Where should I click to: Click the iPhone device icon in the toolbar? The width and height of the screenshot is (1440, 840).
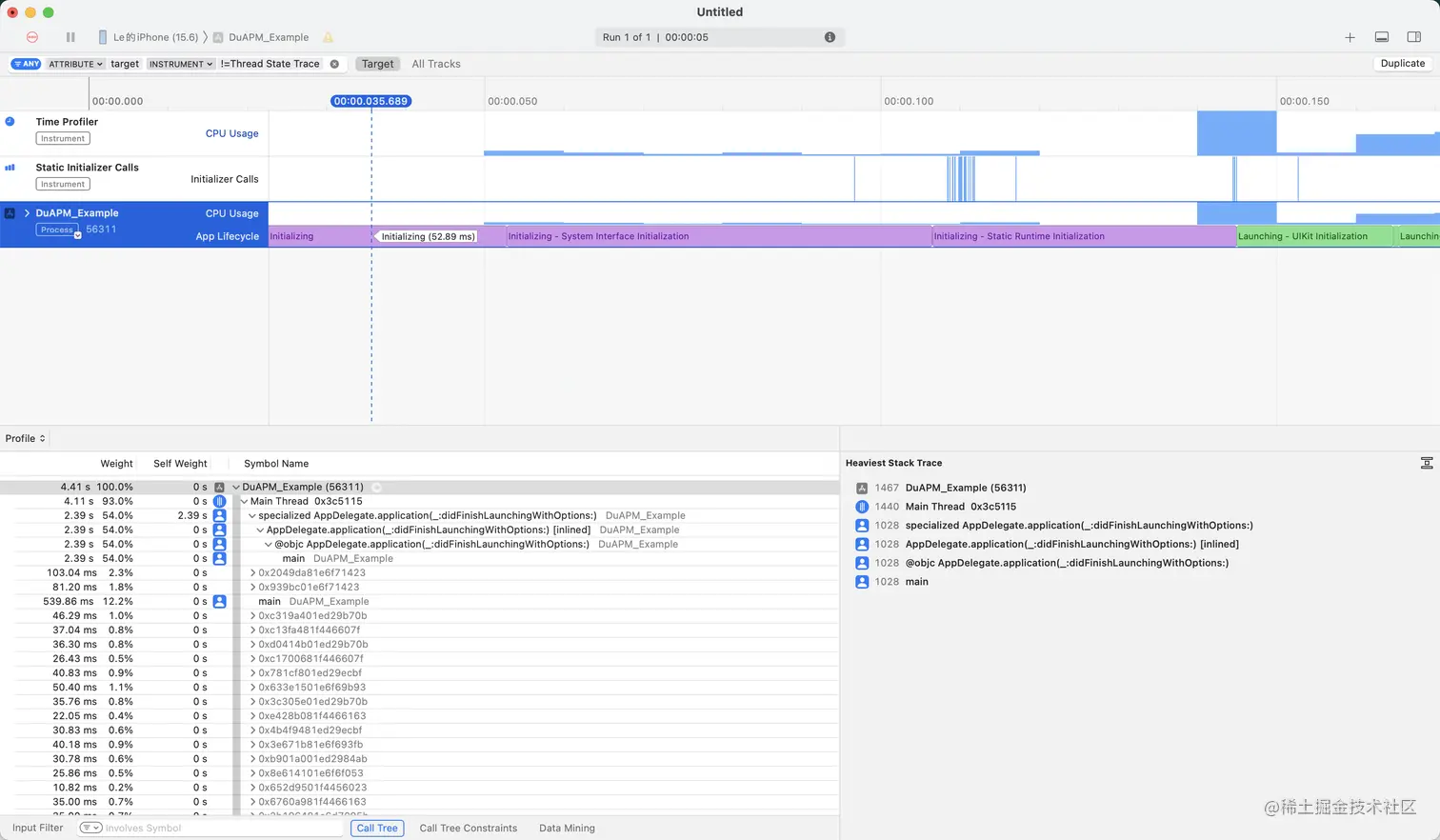(x=103, y=37)
